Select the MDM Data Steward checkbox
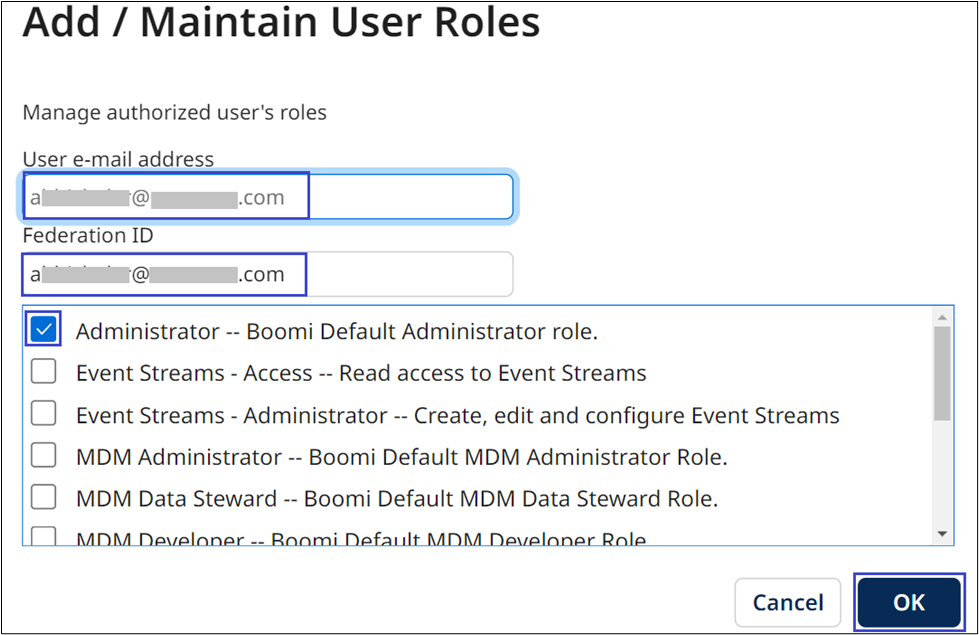This screenshot has height=635, width=979. pyautogui.click(x=43, y=498)
